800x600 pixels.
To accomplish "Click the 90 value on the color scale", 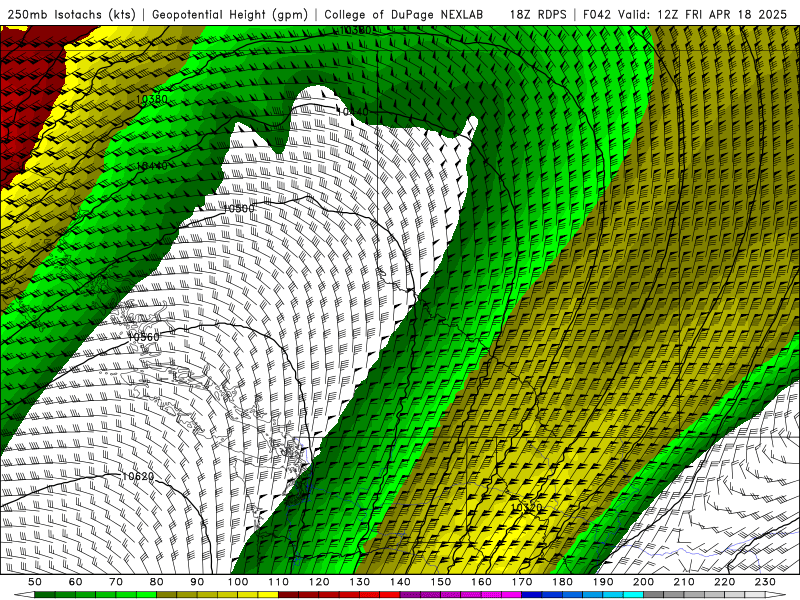I will click(197, 582).
